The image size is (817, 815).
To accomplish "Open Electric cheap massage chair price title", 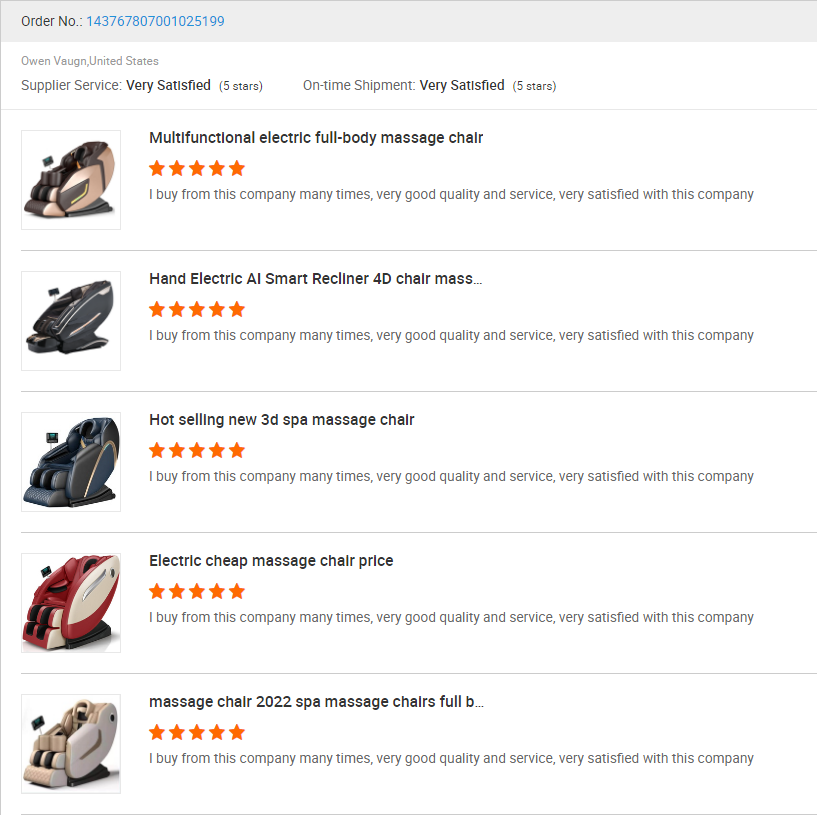I will point(271,561).
